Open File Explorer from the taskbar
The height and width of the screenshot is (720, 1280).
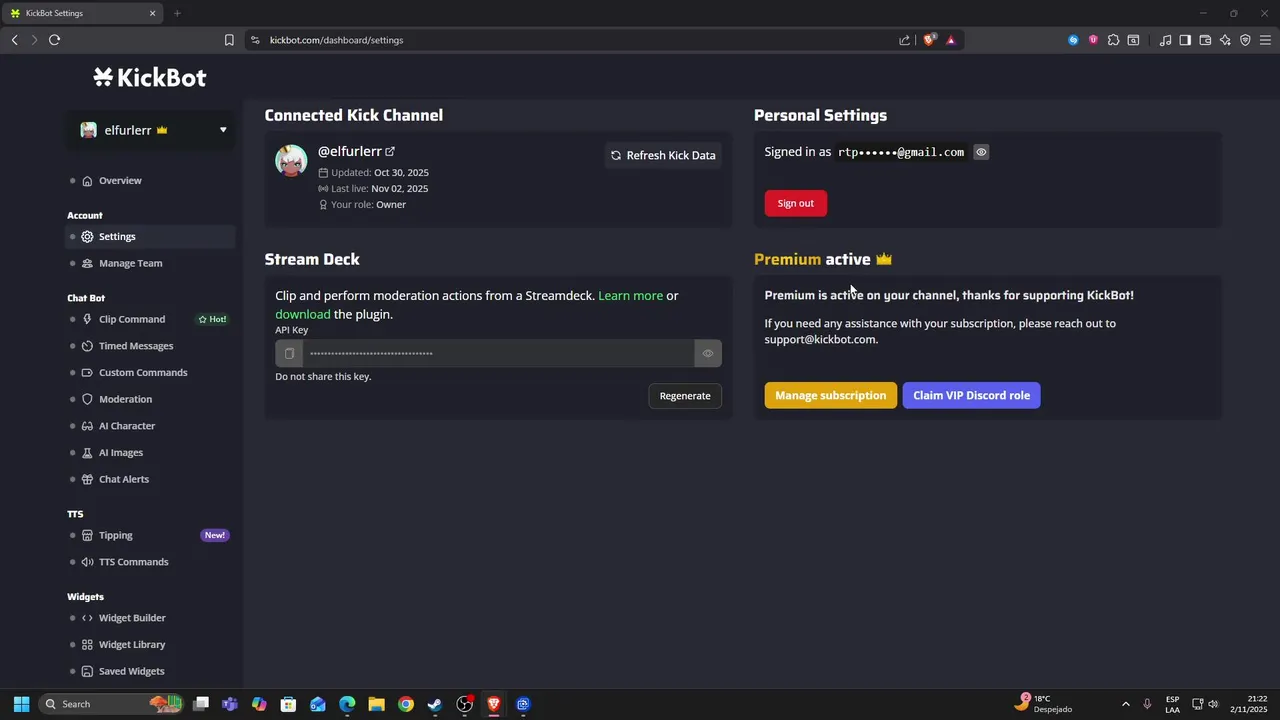pyautogui.click(x=376, y=704)
